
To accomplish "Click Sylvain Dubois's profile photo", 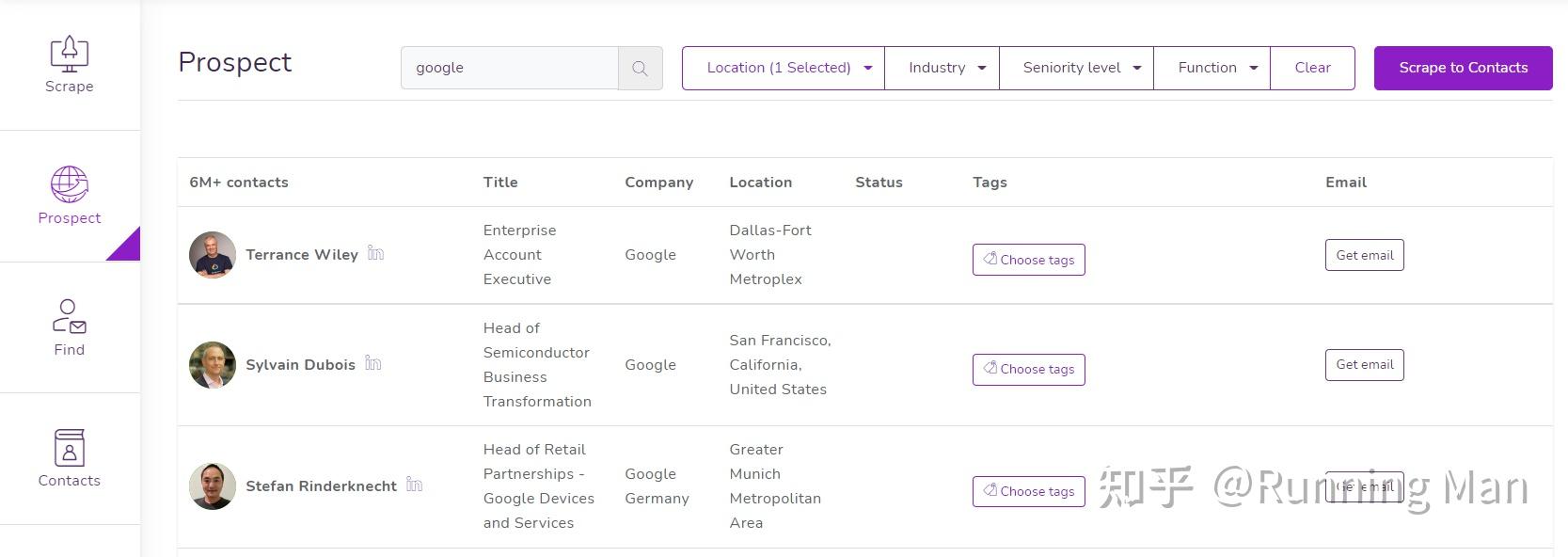I will (213, 365).
